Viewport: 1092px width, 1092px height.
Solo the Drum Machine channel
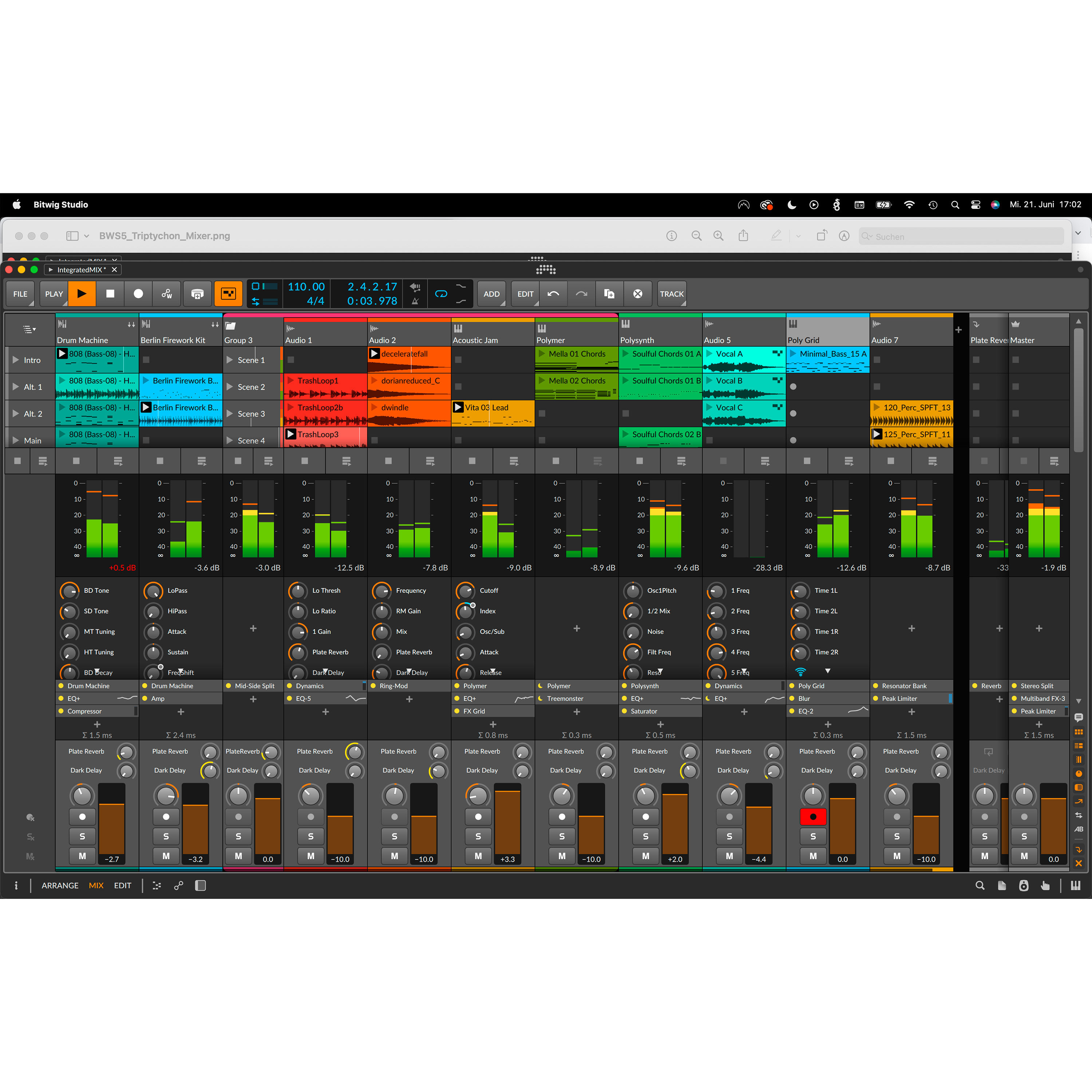82,836
